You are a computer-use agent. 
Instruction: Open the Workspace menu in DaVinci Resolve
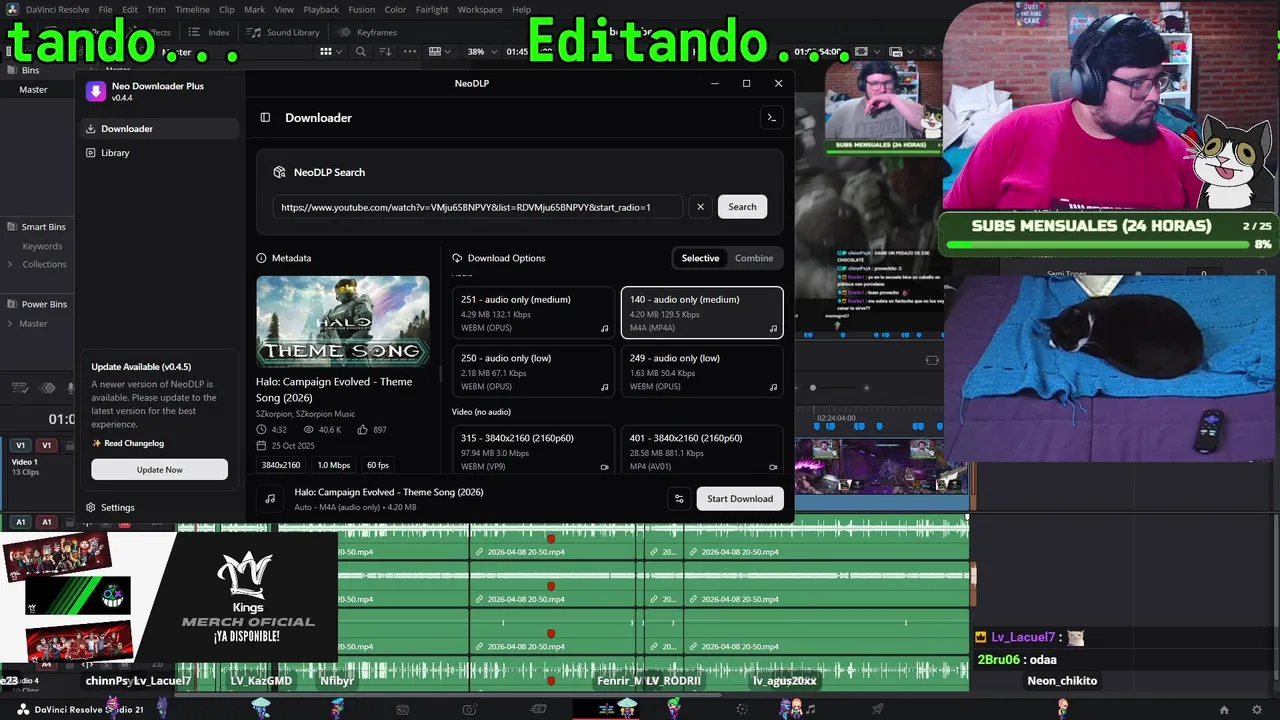pyautogui.click(x=480, y=10)
